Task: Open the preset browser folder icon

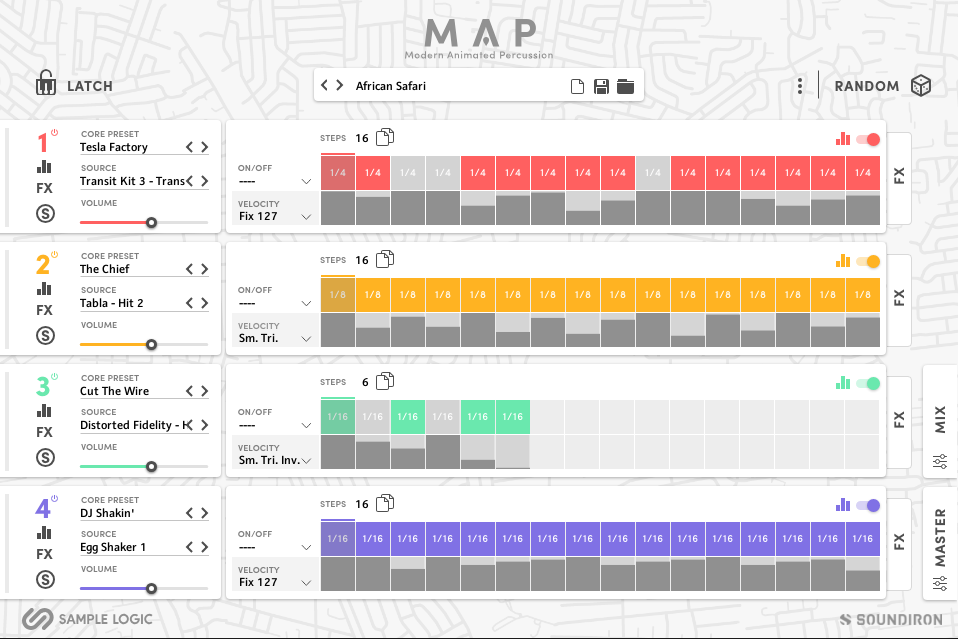Action: point(625,87)
